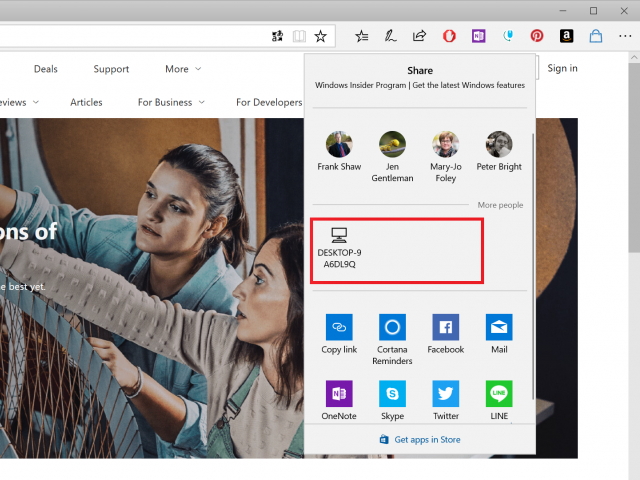The width and height of the screenshot is (640, 480).
Task: Share with contact Mary-Jo Foley
Action: pos(445,157)
